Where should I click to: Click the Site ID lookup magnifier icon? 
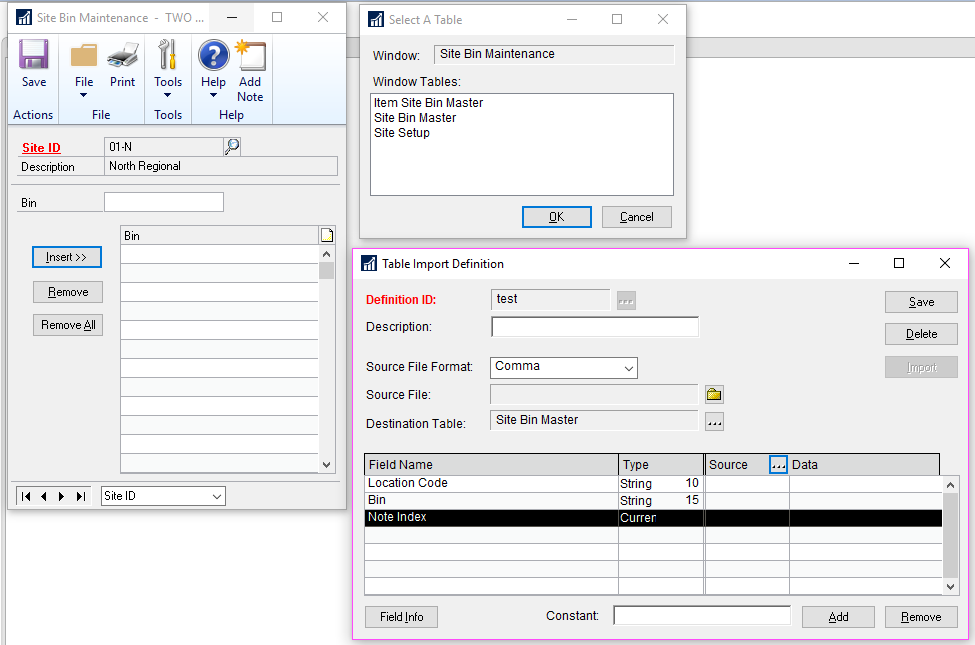(232, 147)
